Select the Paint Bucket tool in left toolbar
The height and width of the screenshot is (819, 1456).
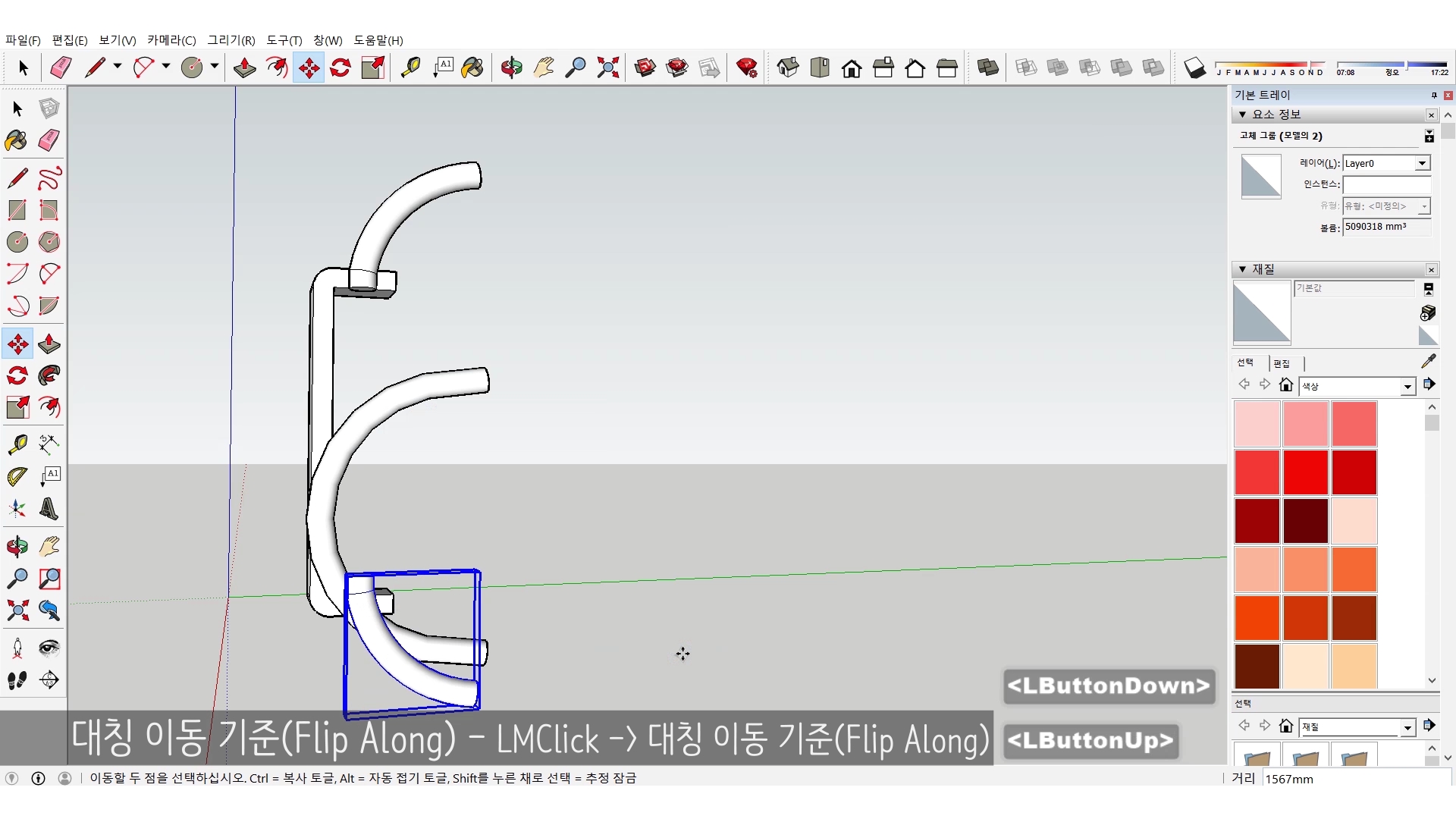point(16,140)
